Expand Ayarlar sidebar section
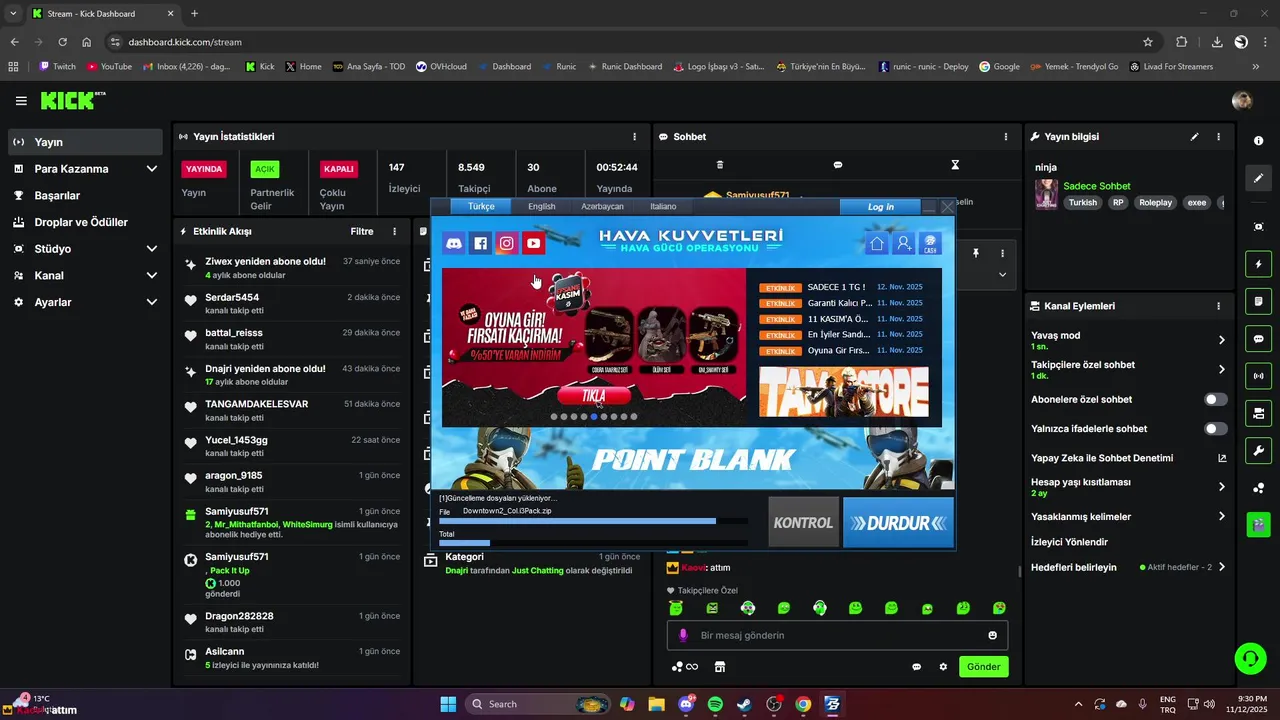 [x=152, y=302]
